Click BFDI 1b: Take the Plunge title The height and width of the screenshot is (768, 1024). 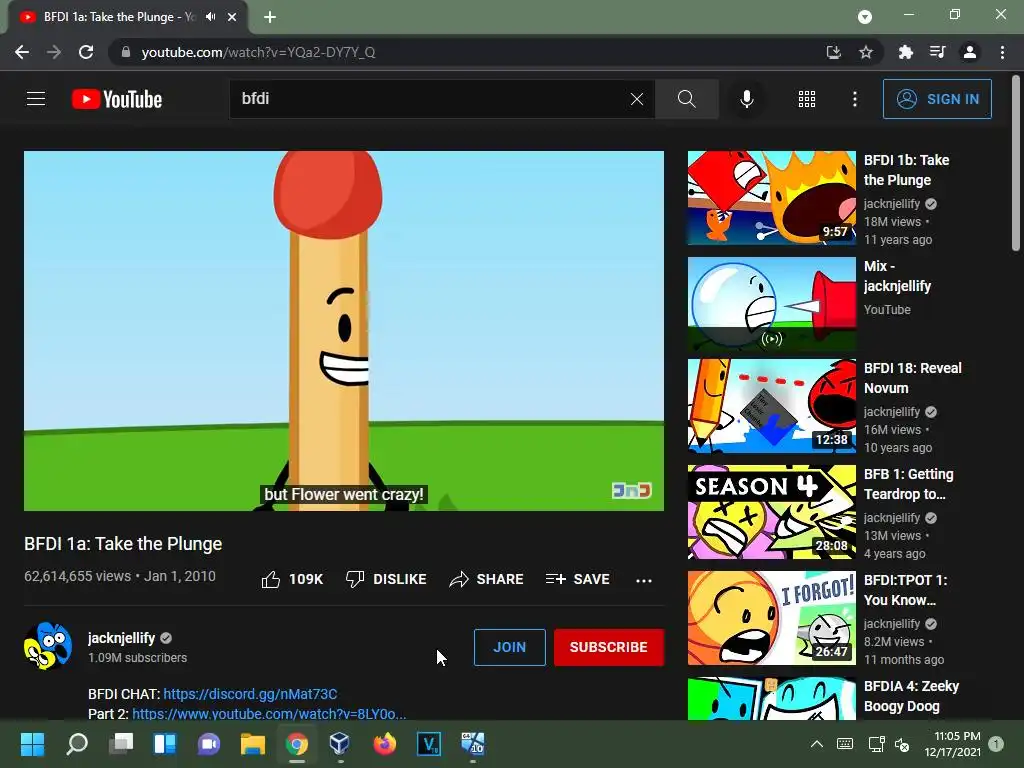point(906,170)
